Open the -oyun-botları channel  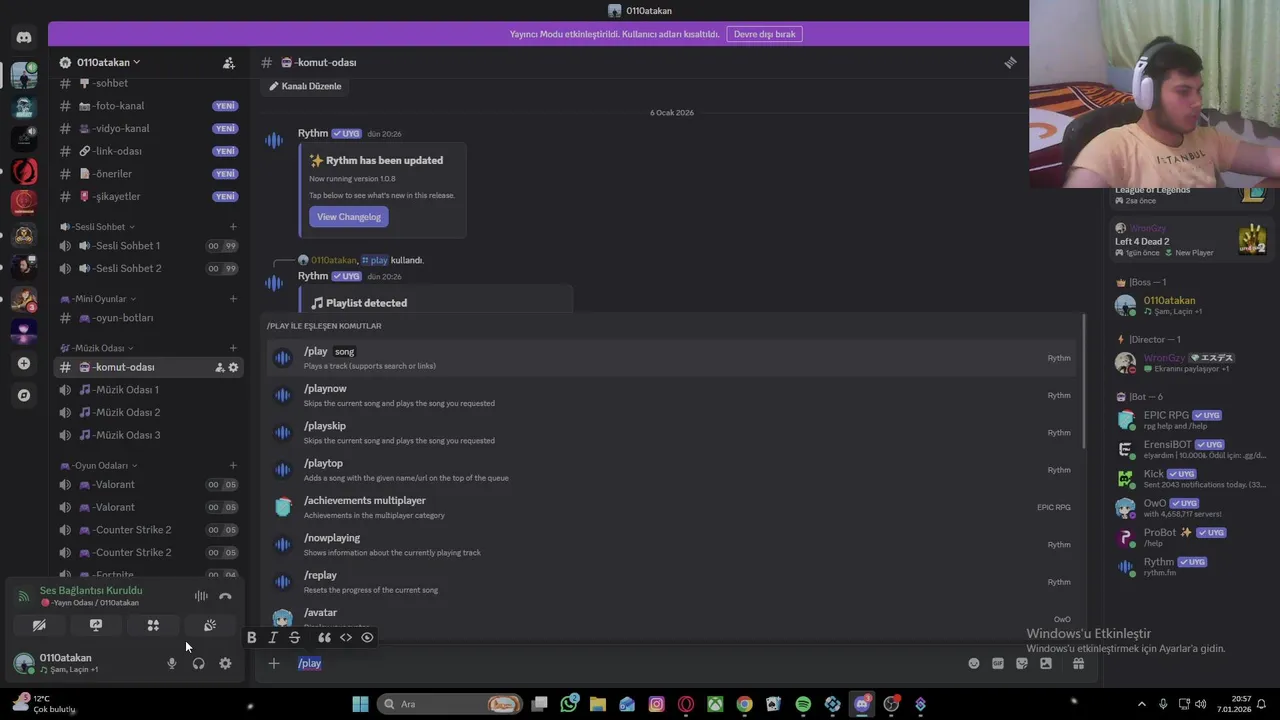pos(148,318)
